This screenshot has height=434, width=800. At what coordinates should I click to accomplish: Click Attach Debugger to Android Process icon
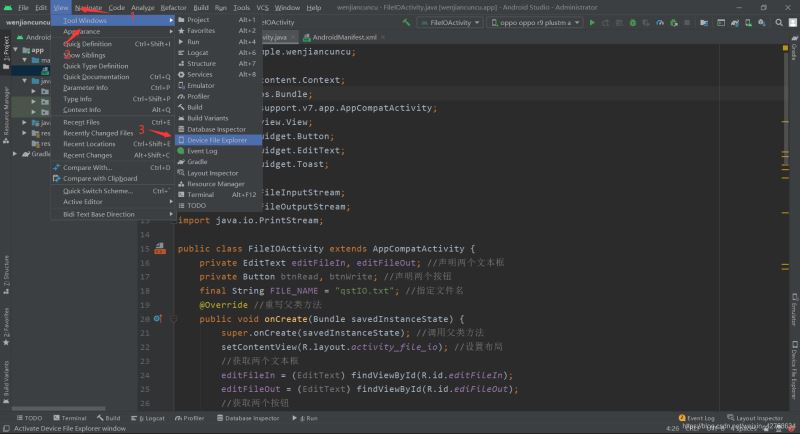(674, 23)
